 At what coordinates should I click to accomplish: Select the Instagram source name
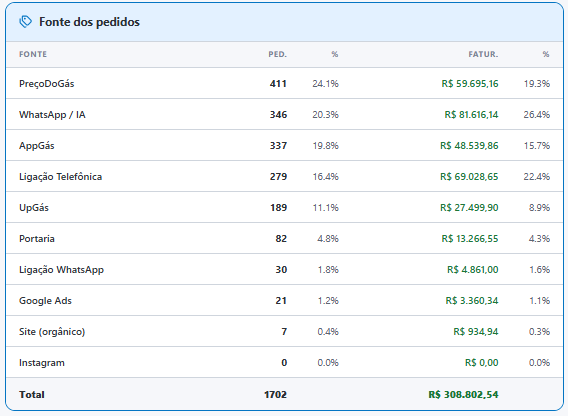pos(42,363)
